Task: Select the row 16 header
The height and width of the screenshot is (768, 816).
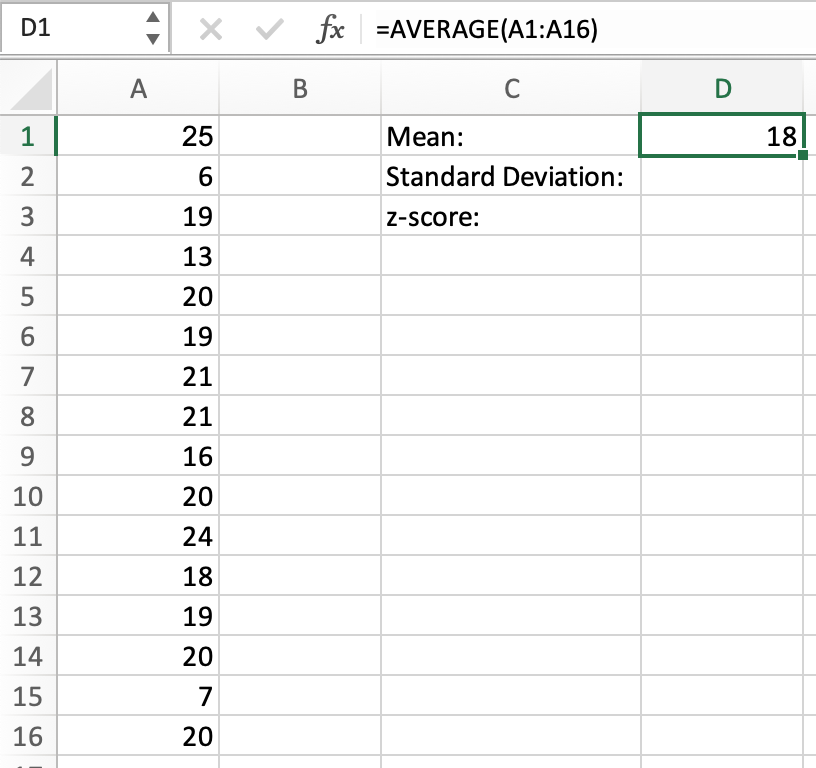Action: [27, 737]
